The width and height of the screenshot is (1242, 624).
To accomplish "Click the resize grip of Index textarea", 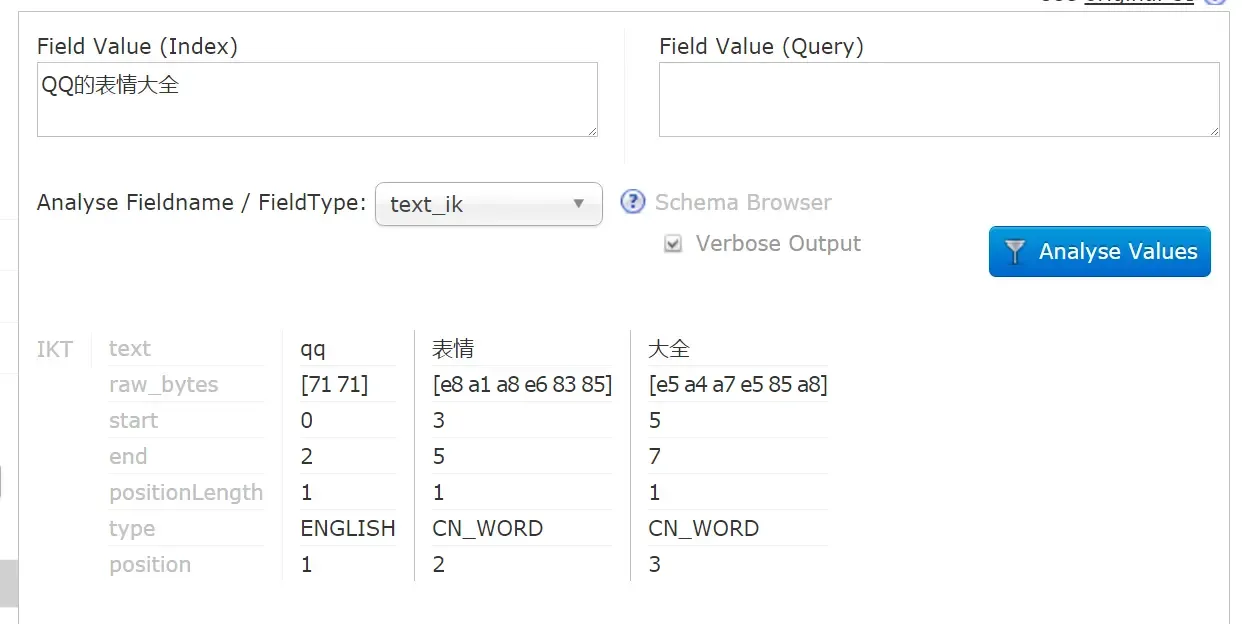I will tap(592, 131).
